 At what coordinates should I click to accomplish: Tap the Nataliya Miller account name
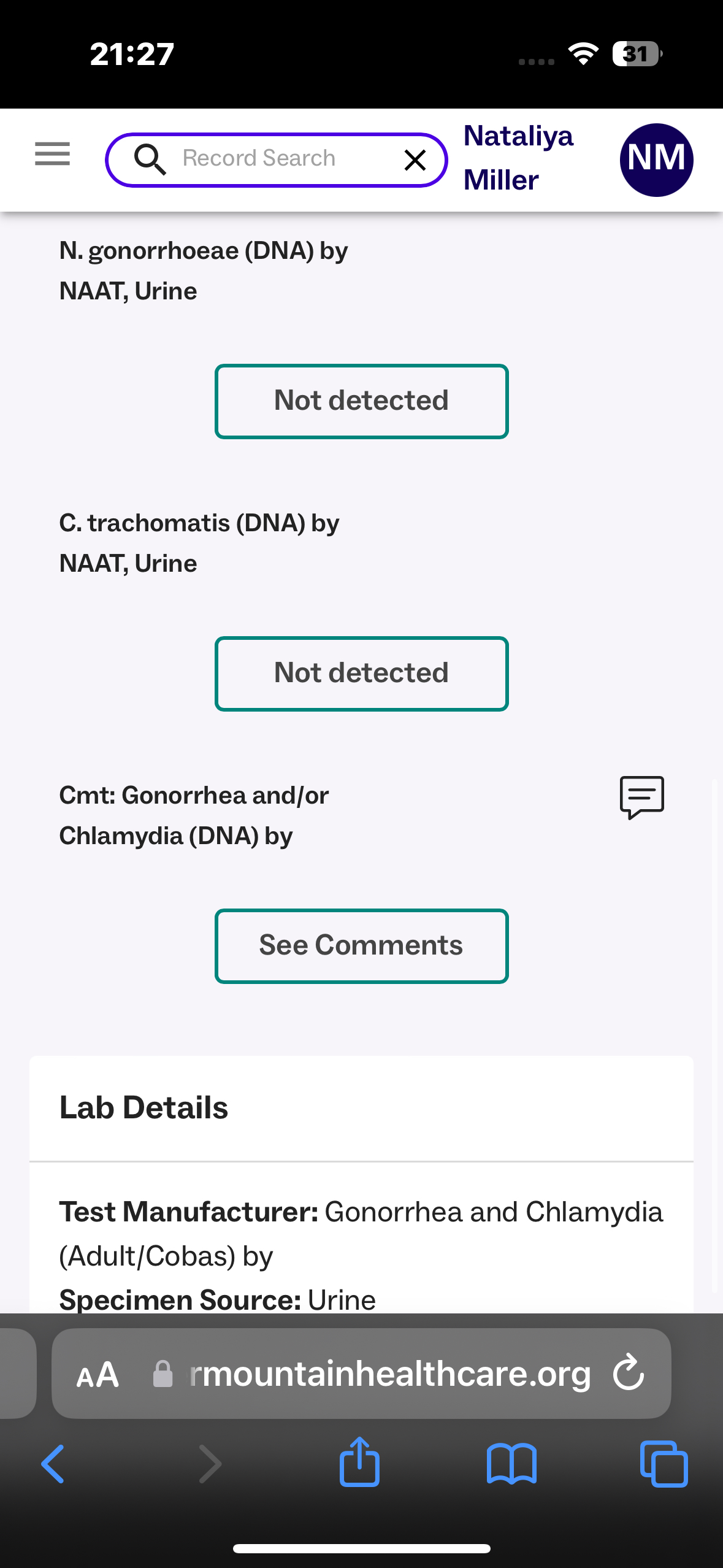tap(518, 158)
